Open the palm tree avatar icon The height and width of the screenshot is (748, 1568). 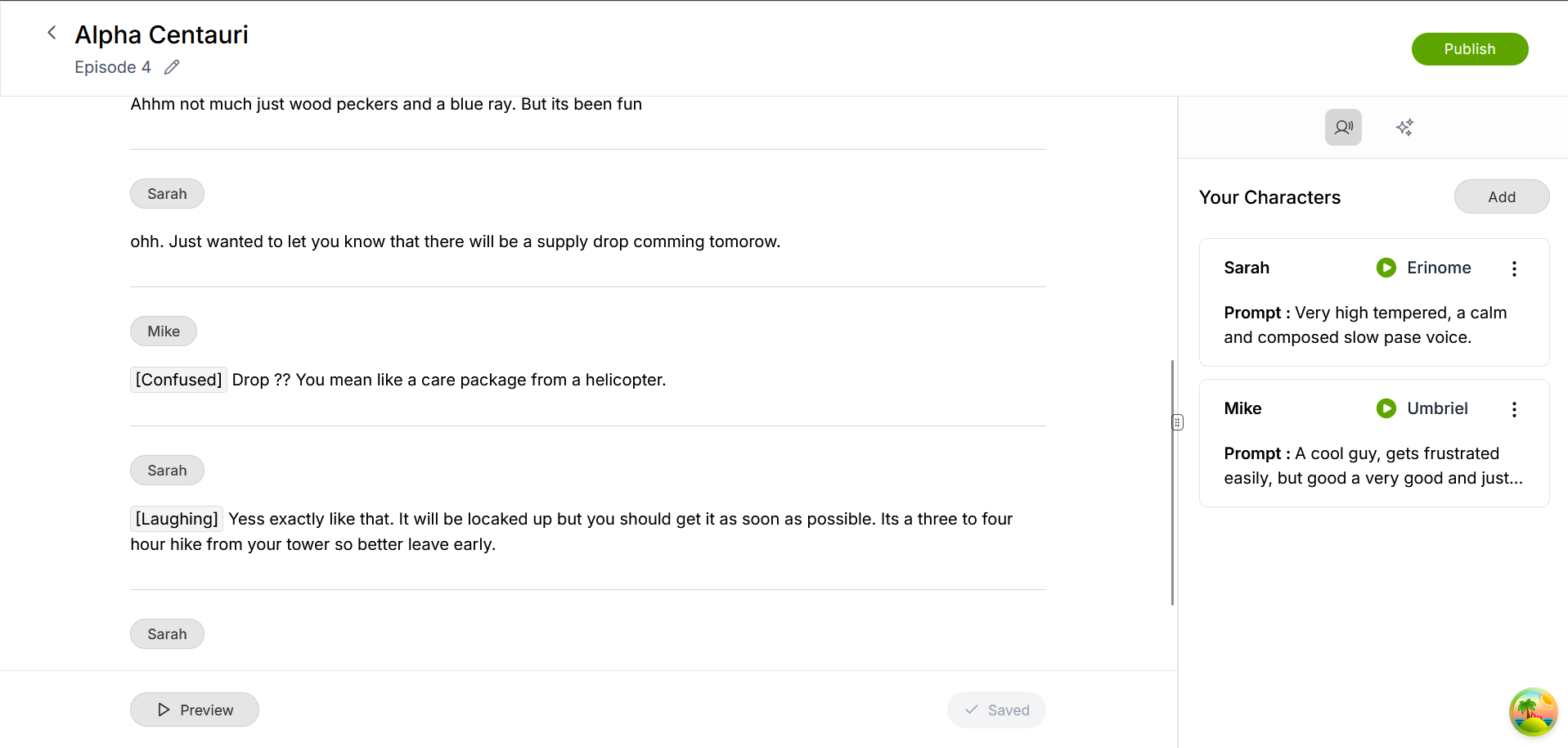click(x=1533, y=712)
